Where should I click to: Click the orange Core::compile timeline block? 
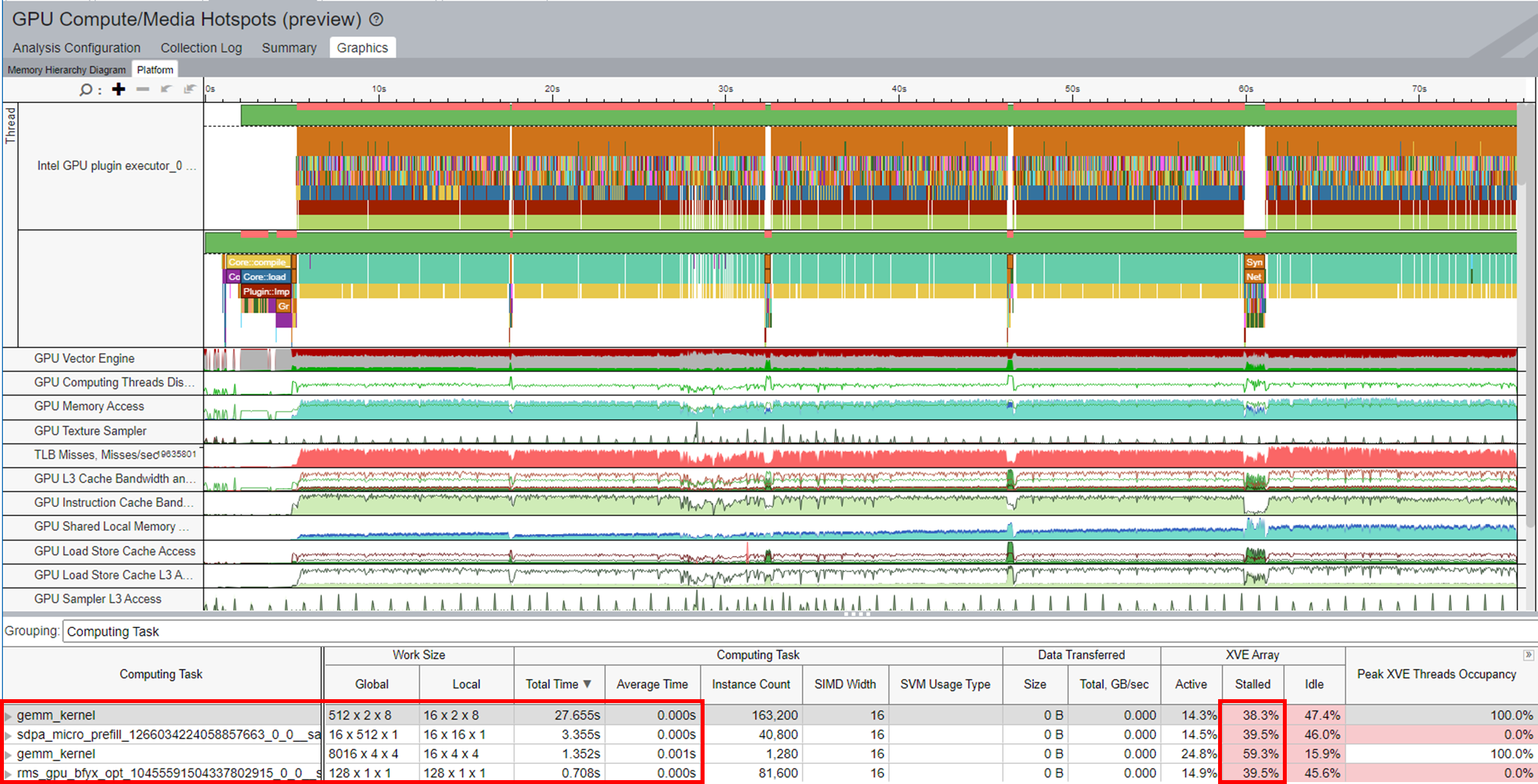click(257, 262)
